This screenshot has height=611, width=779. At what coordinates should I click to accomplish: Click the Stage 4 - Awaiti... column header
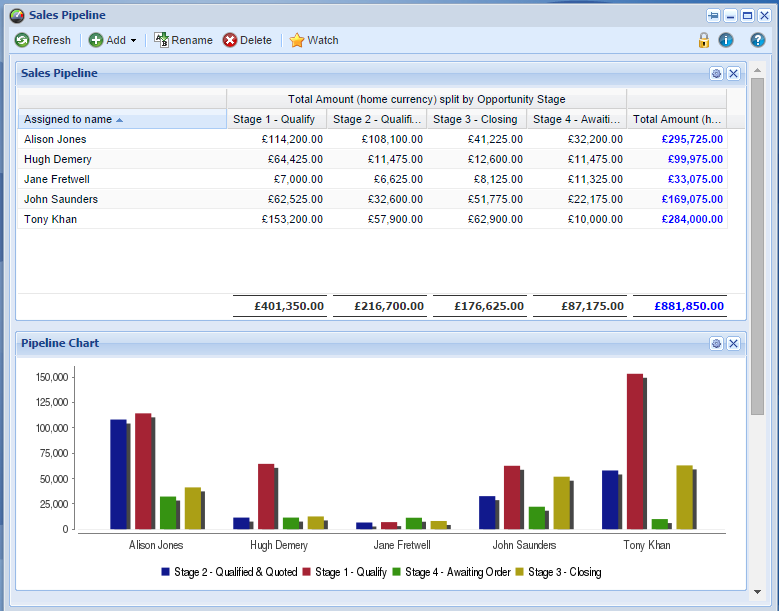577,119
